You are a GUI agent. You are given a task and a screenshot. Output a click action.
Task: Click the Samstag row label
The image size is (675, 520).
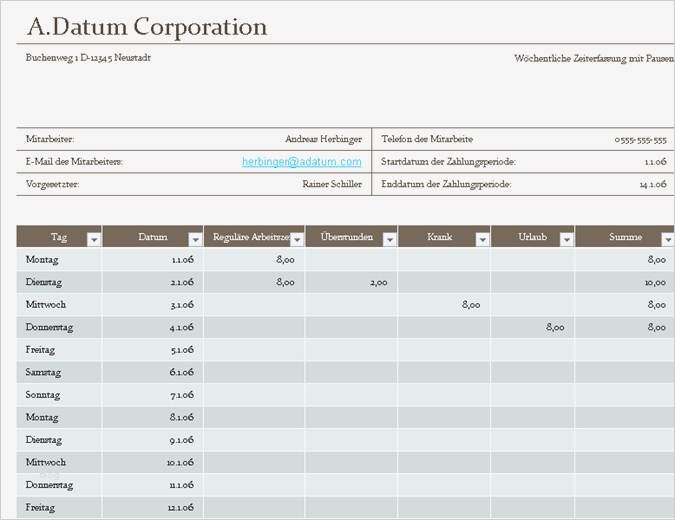pyautogui.click(x=41, y=372)
